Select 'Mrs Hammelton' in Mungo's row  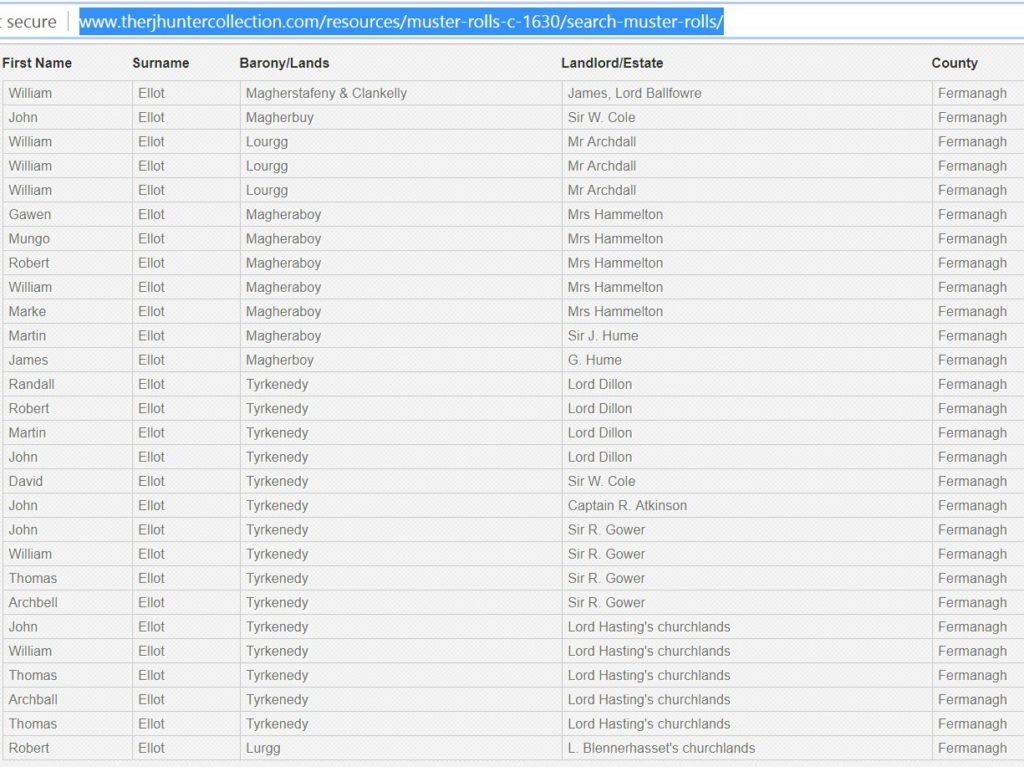coord(615,238)
